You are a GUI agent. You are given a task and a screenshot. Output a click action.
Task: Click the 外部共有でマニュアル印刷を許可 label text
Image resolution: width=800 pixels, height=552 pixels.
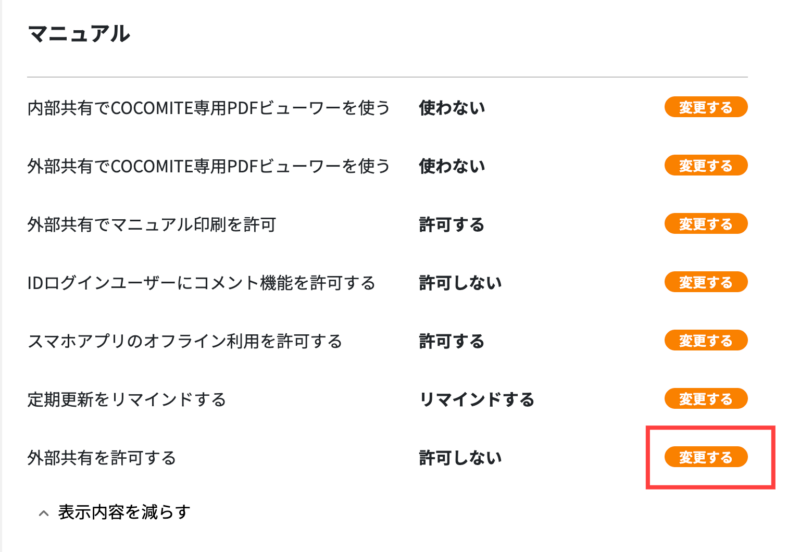151,224
